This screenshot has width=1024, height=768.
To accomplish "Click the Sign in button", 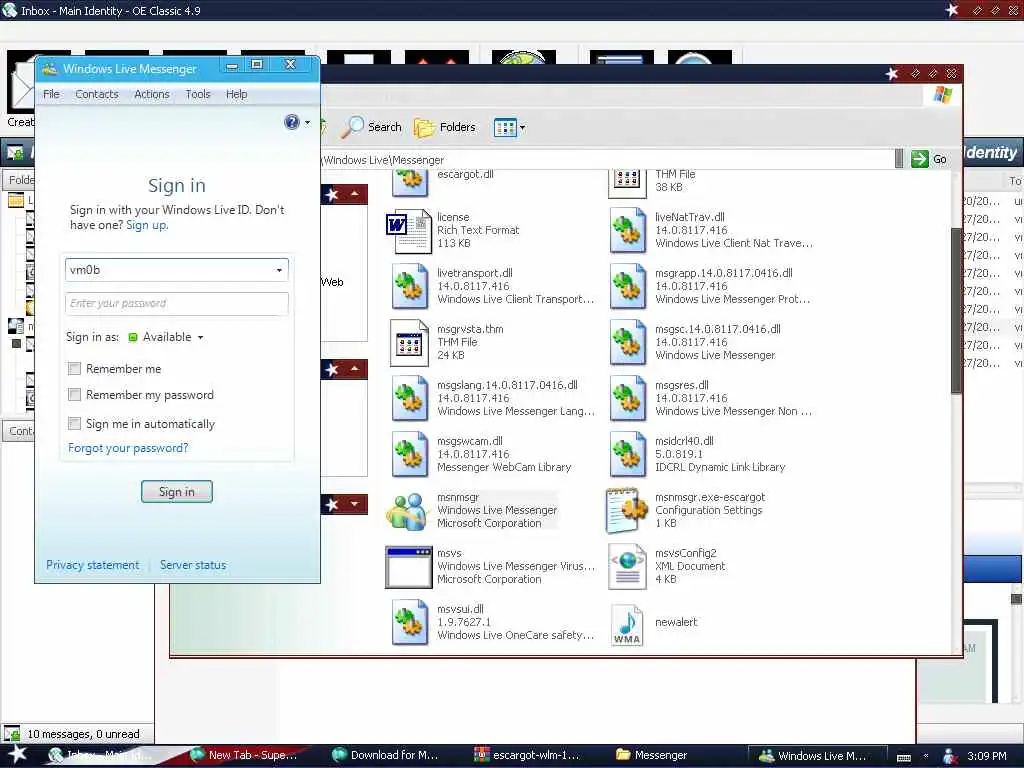I will [x=177, y=492].
